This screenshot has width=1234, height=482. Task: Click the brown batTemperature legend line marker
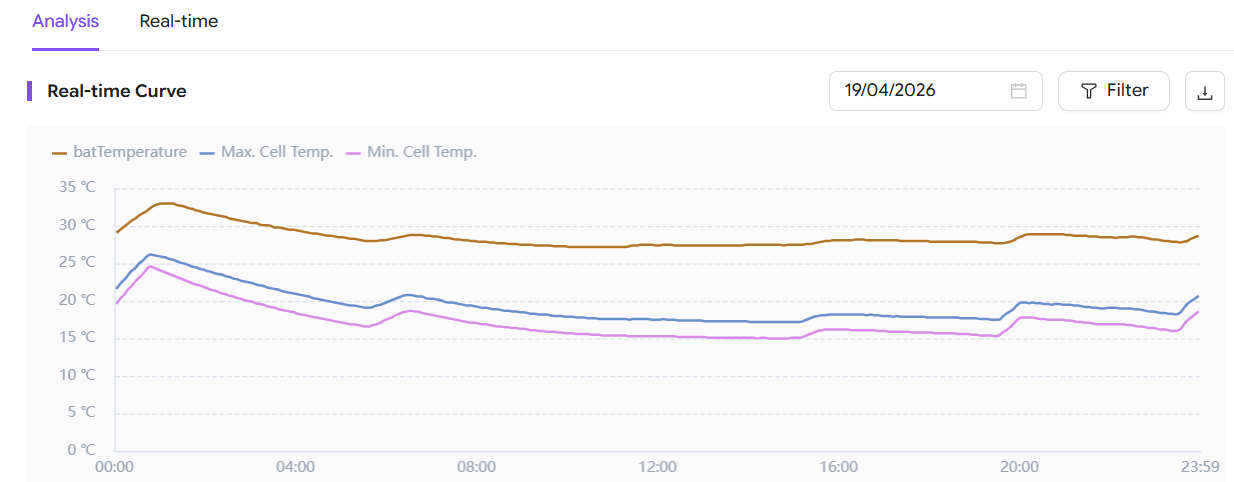[x=59, y=153]
